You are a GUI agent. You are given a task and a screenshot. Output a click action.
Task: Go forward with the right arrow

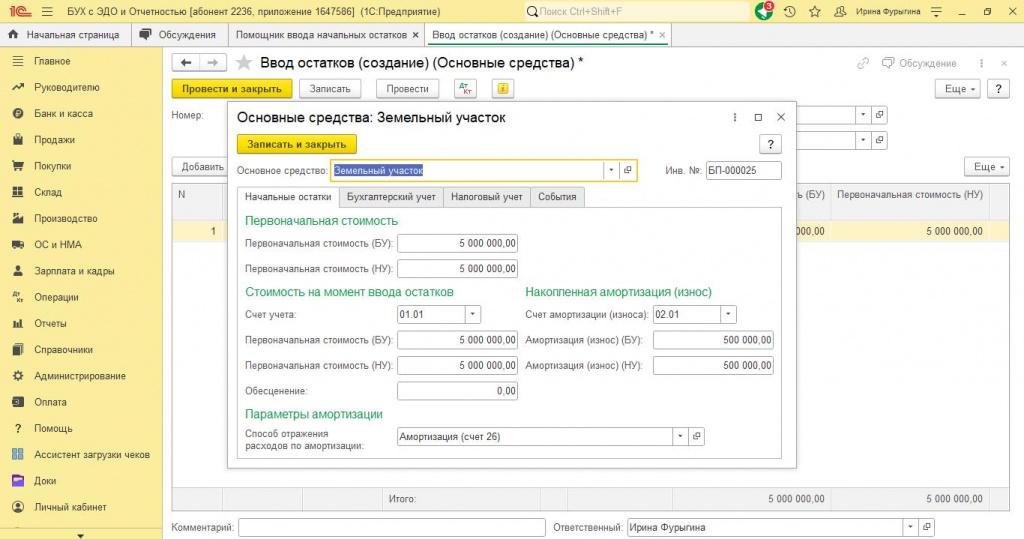coord(213,63)
